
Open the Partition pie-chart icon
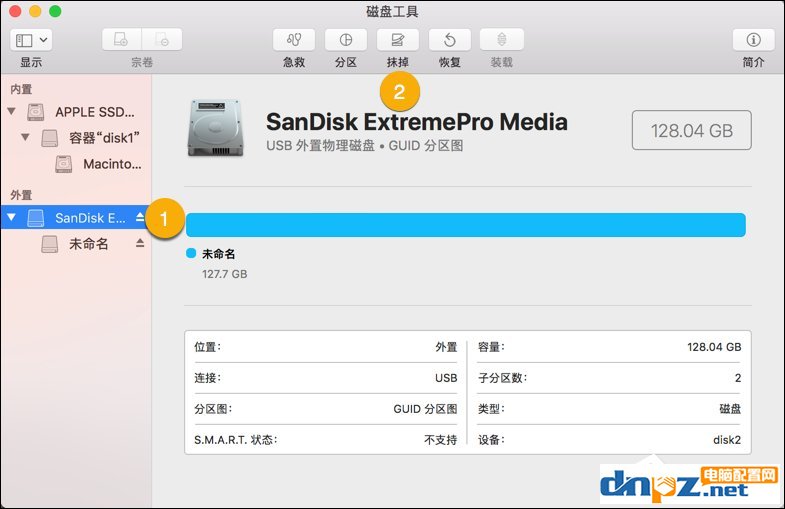(346, 40)
